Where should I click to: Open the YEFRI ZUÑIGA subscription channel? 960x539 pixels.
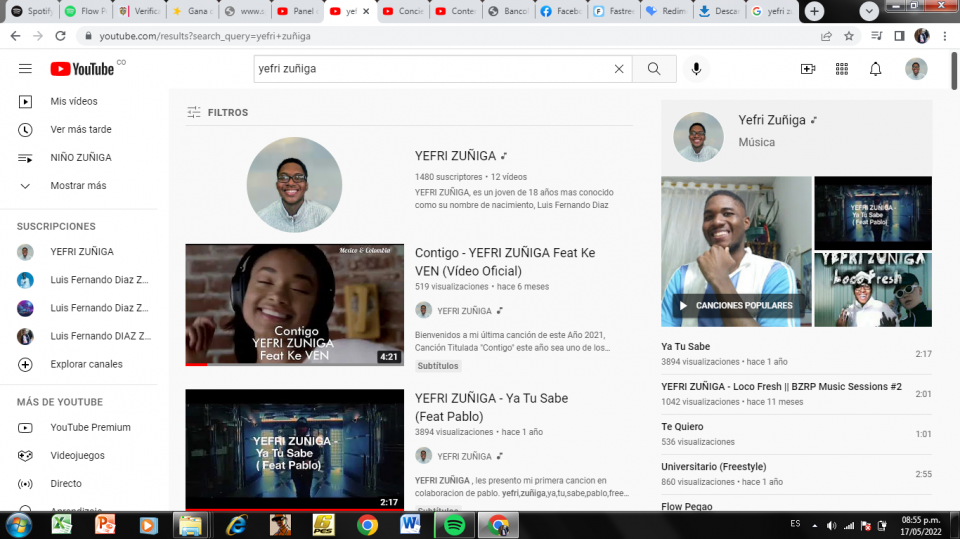point(80,252)
